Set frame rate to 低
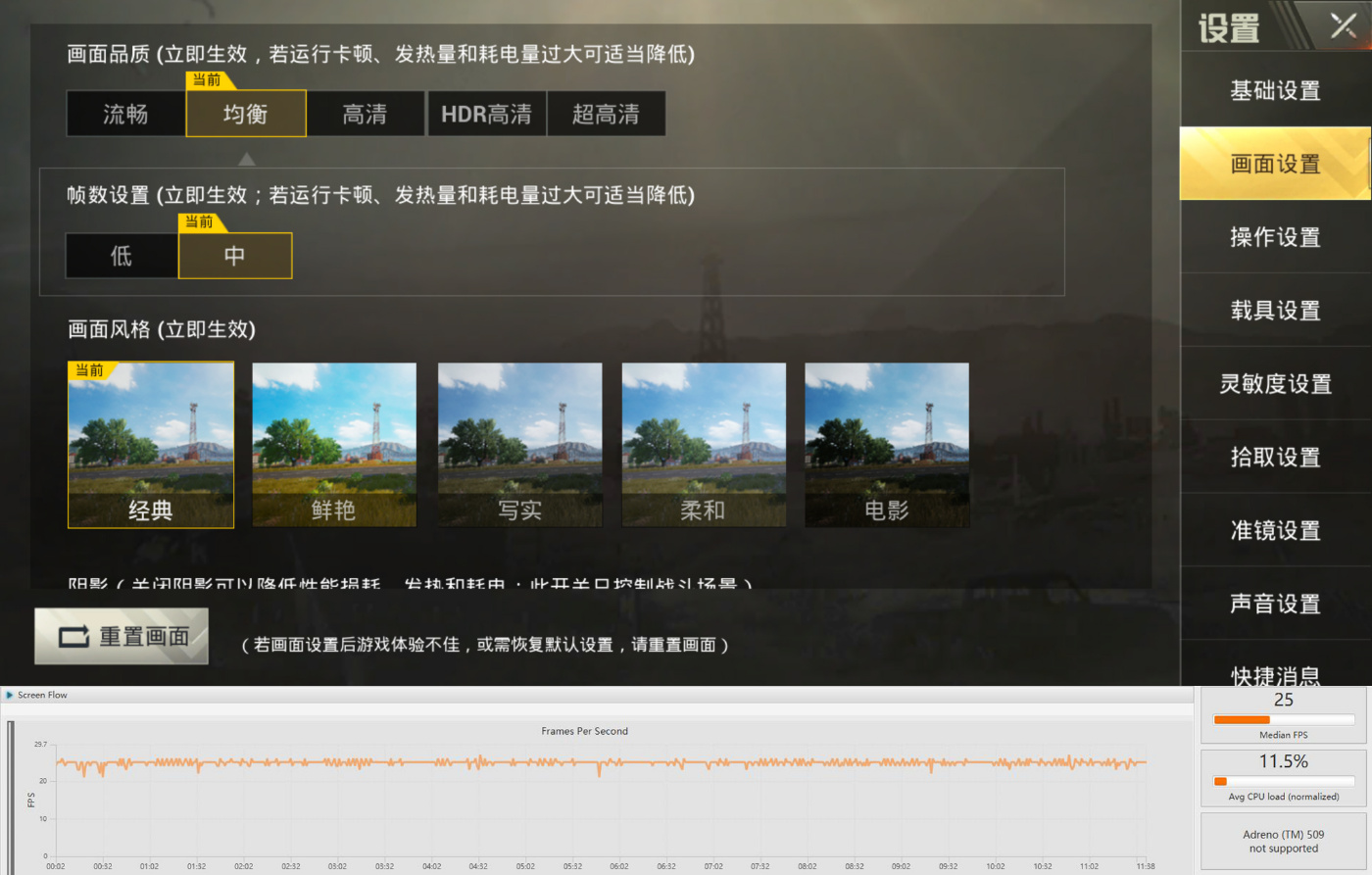The height and width of the screenshot is (875, 1372). tap(122, 257)
